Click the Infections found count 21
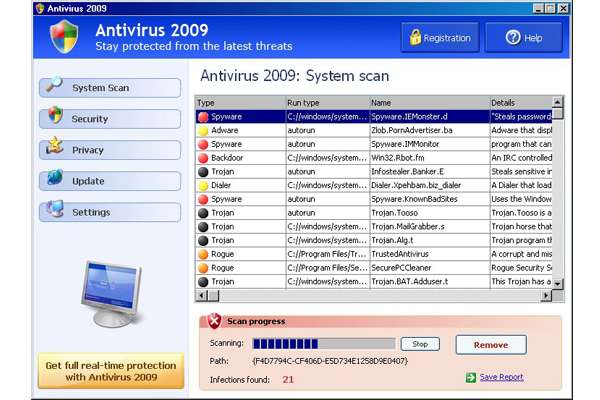The width and height of the screenshot is (600, 400). (x=288, y=380)
